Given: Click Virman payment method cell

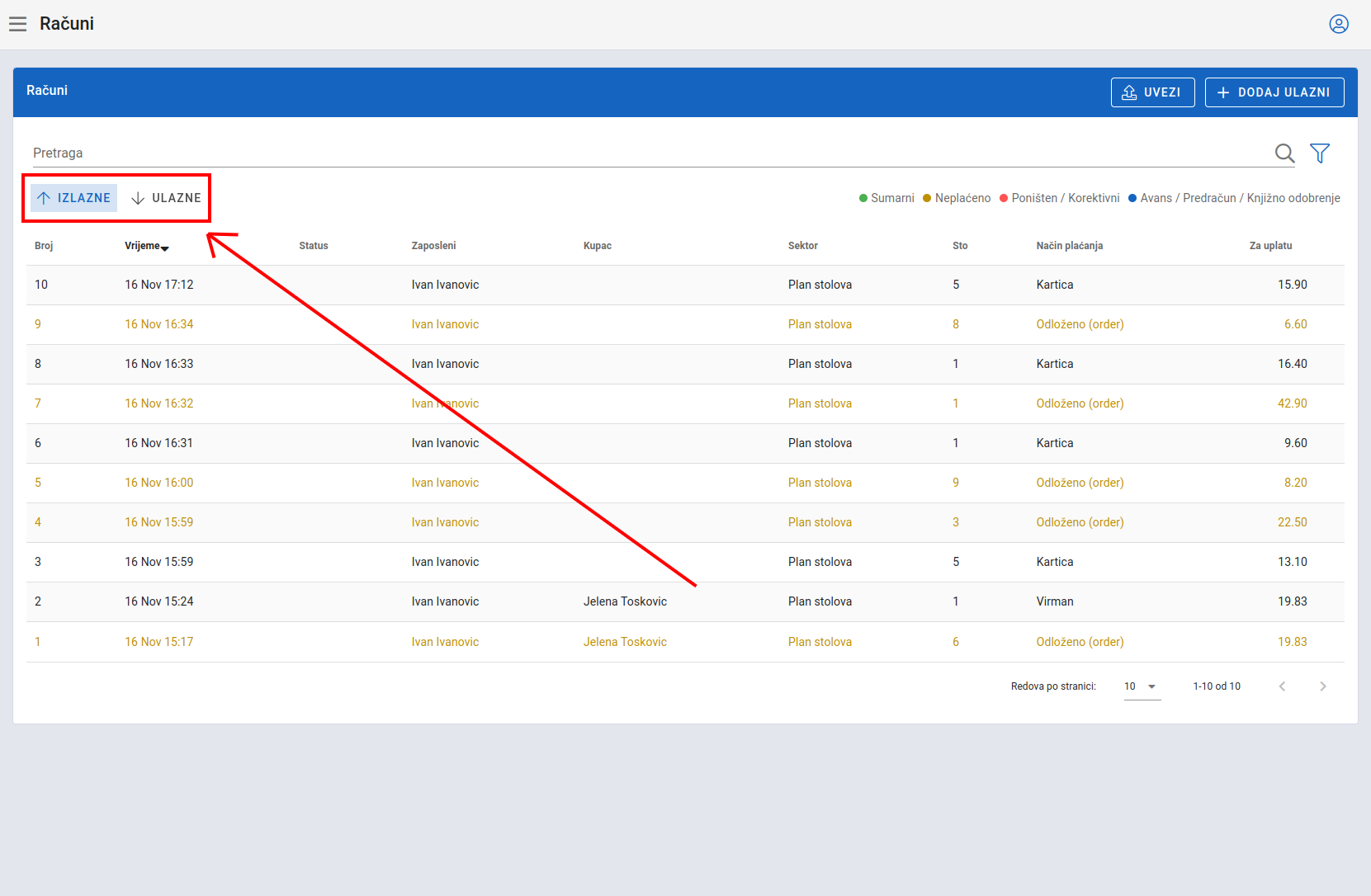Looking at the screenshot, I should tap(1055, 601).
